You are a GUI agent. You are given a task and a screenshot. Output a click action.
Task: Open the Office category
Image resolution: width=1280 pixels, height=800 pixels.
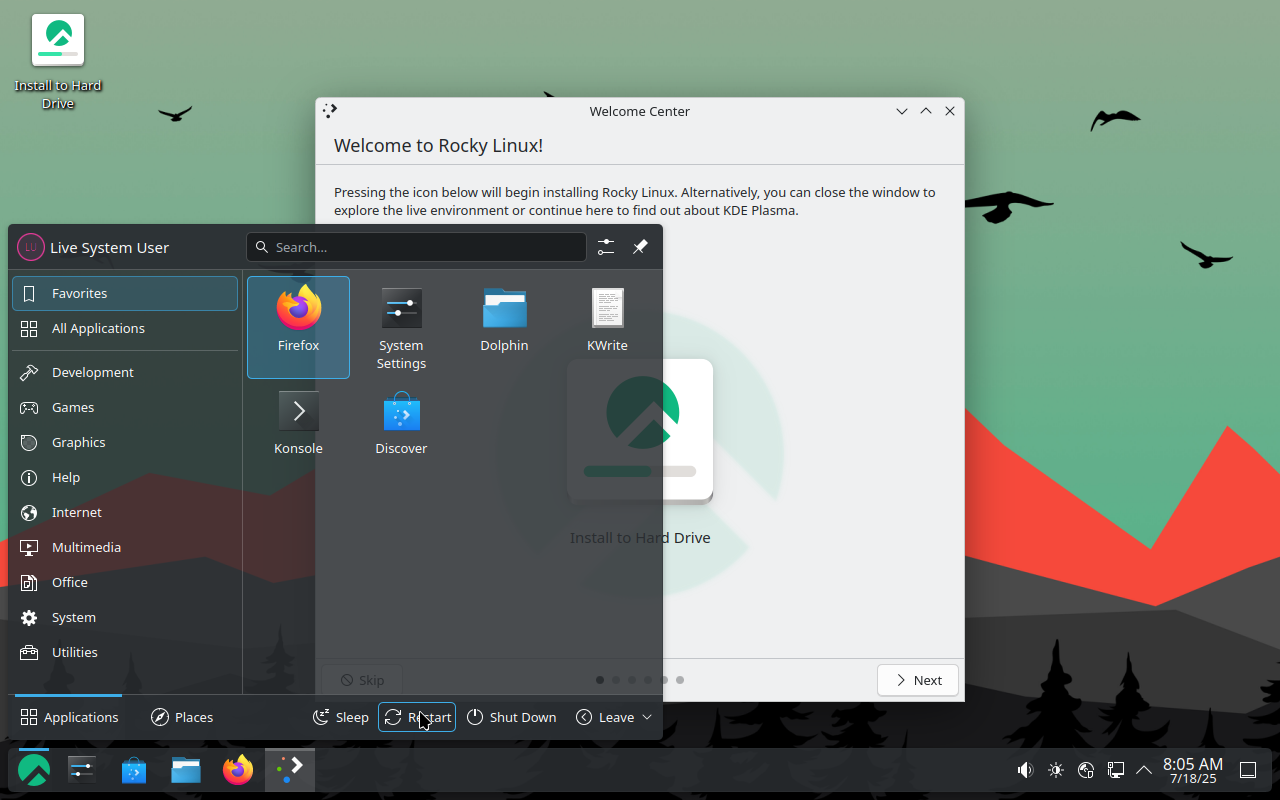pyautogui.click(x=125, y=582)
